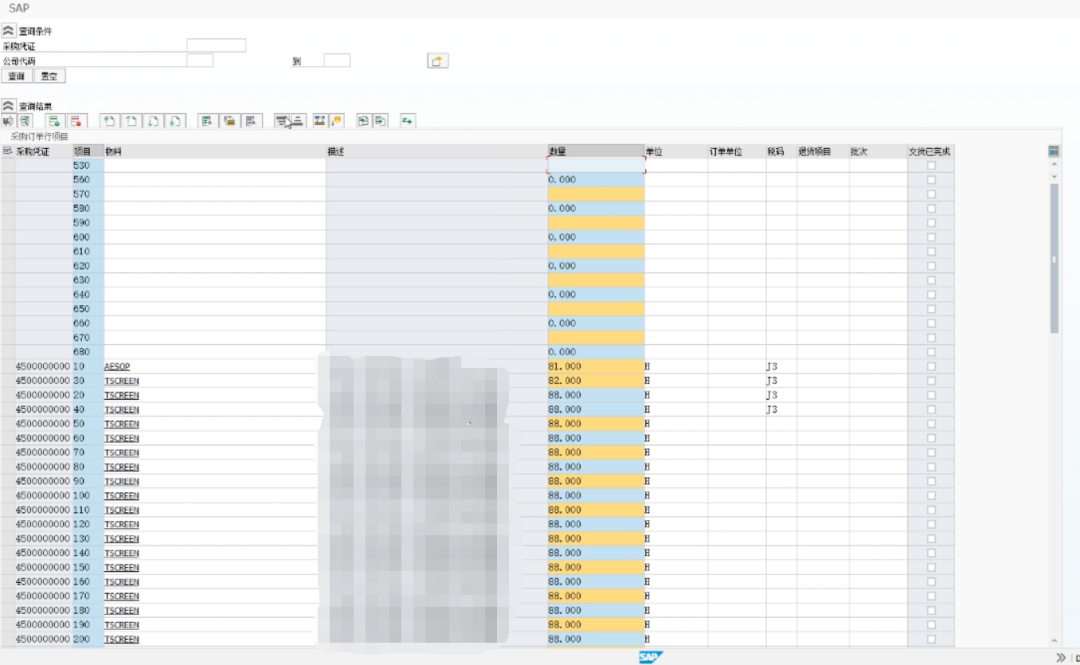
Task: Click the vertical scrollbar thumb of the table
Action: click(x=1054, y=258)
